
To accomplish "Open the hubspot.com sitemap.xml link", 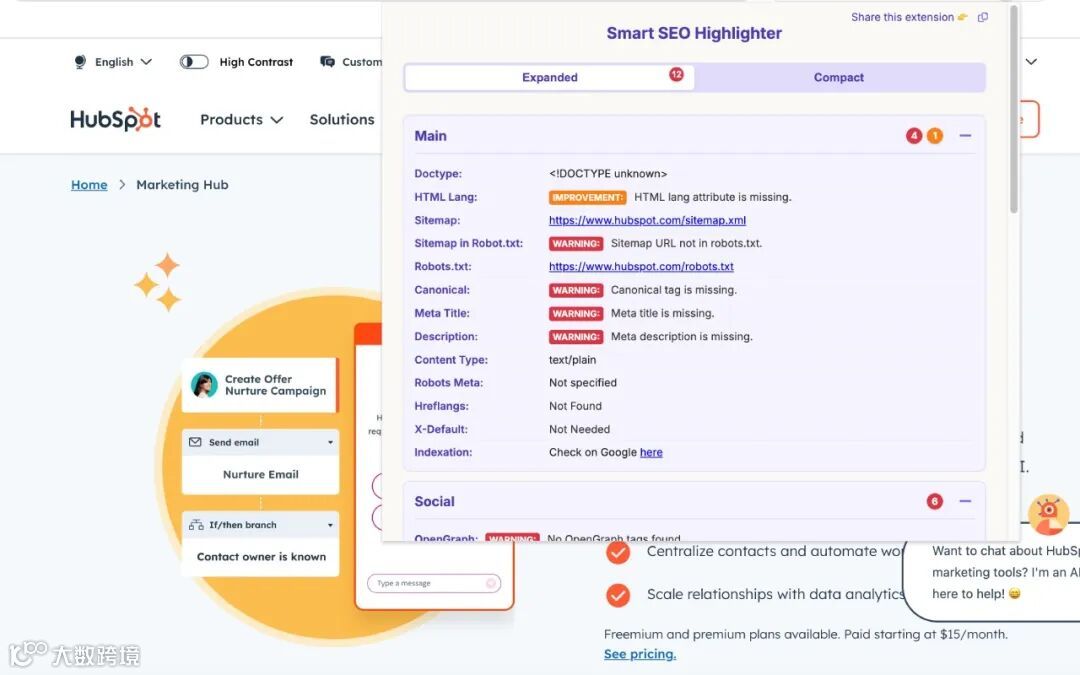I will pyautogui.click(x=647, y=220).
